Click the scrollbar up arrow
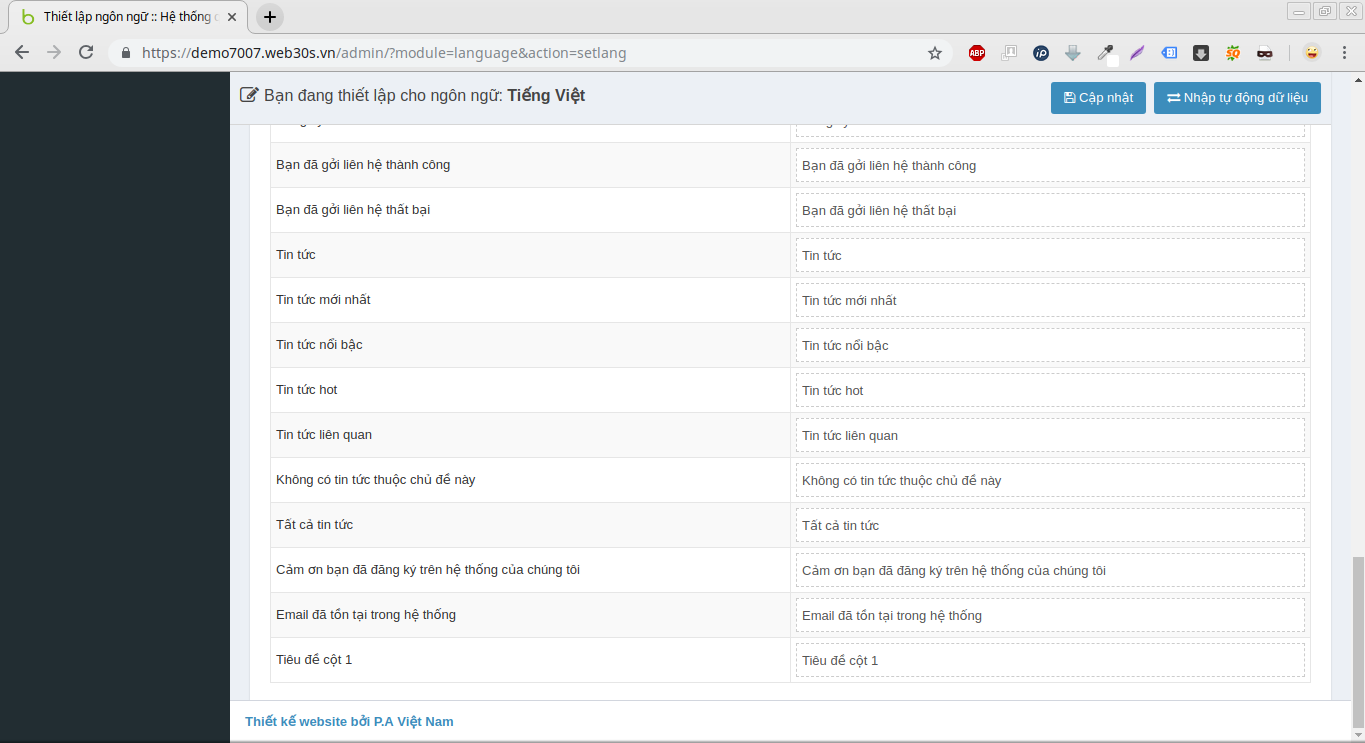This screenshot has height=743, width=1365. 1357,79
